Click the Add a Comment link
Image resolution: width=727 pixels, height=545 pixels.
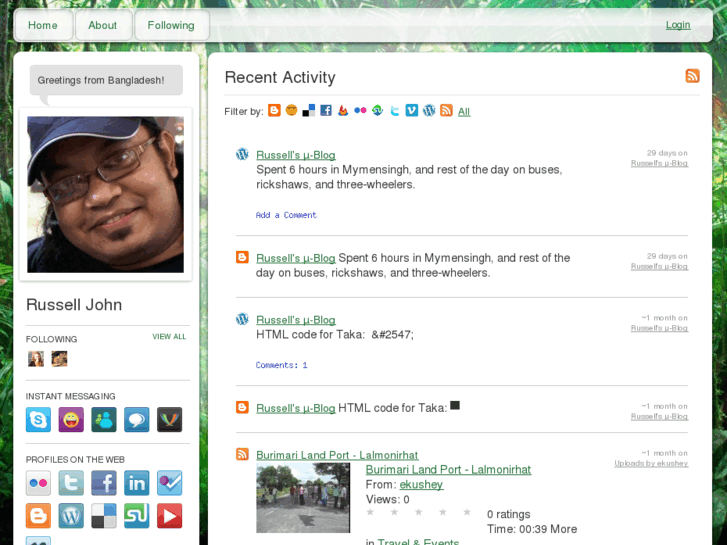tap(286, 215)
